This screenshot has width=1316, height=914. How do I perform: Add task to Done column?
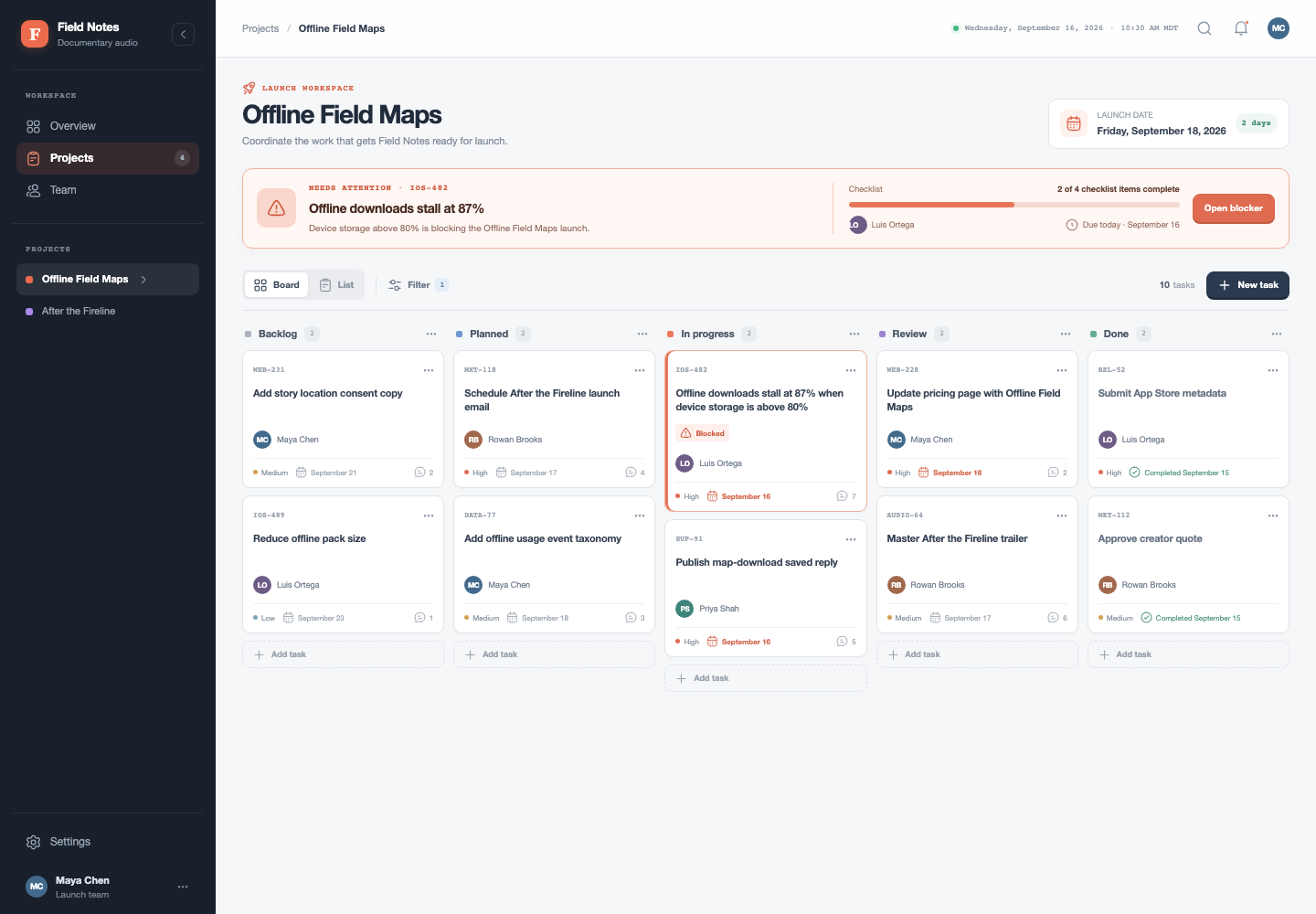pyautogui.click(x=1188, y=654)
